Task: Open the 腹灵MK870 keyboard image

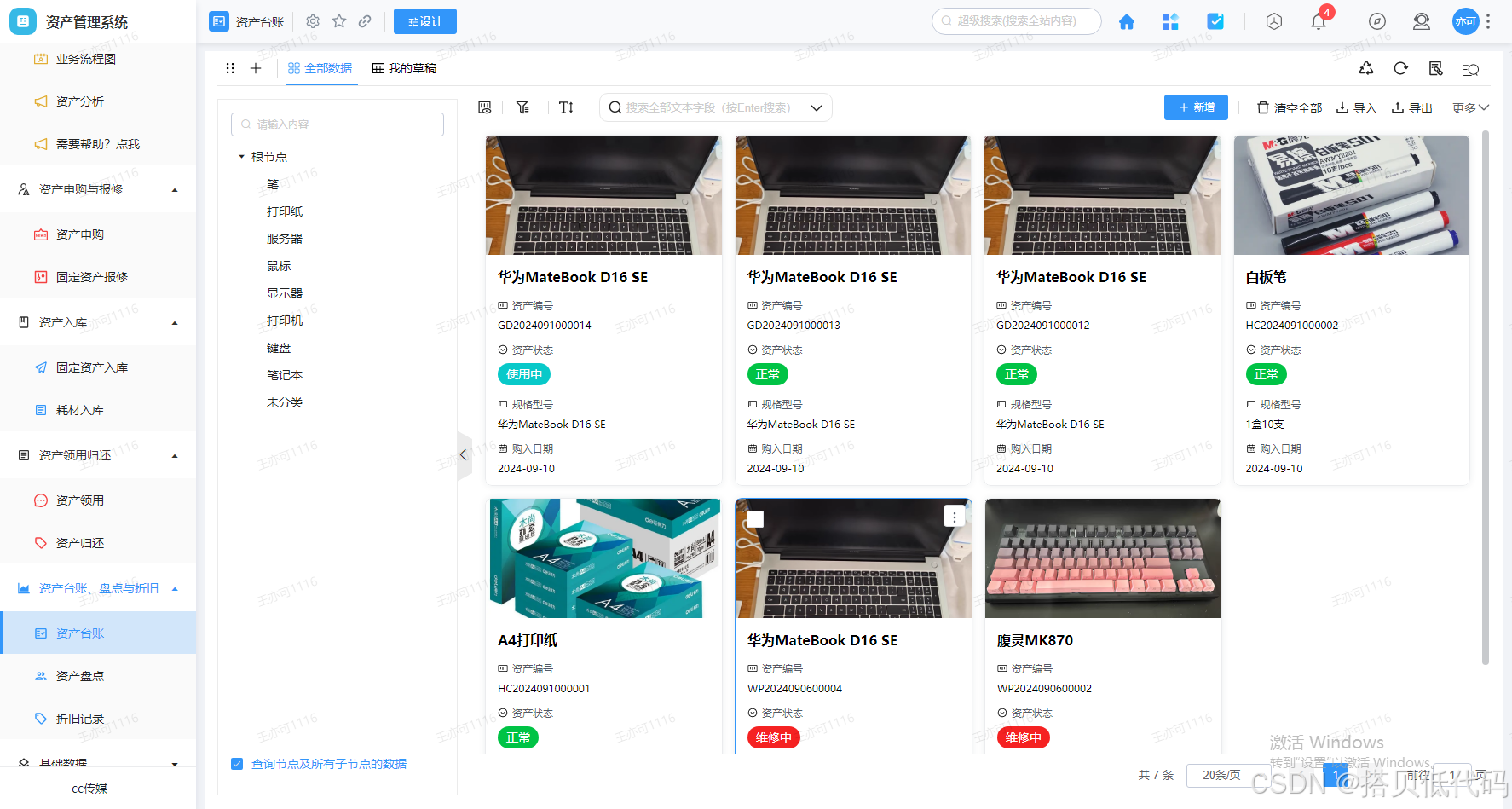Action: click(1103, 558)
